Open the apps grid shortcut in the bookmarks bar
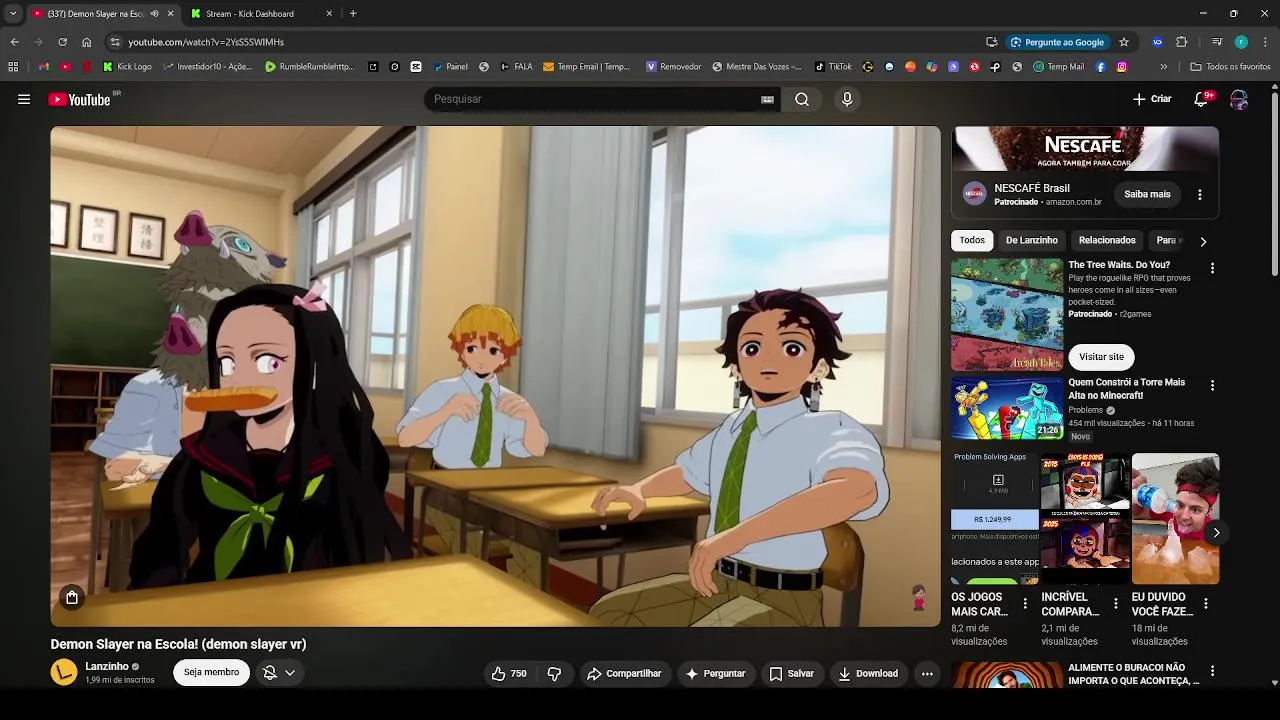This screenshot has width=1280, height=720. coord(13,67)
